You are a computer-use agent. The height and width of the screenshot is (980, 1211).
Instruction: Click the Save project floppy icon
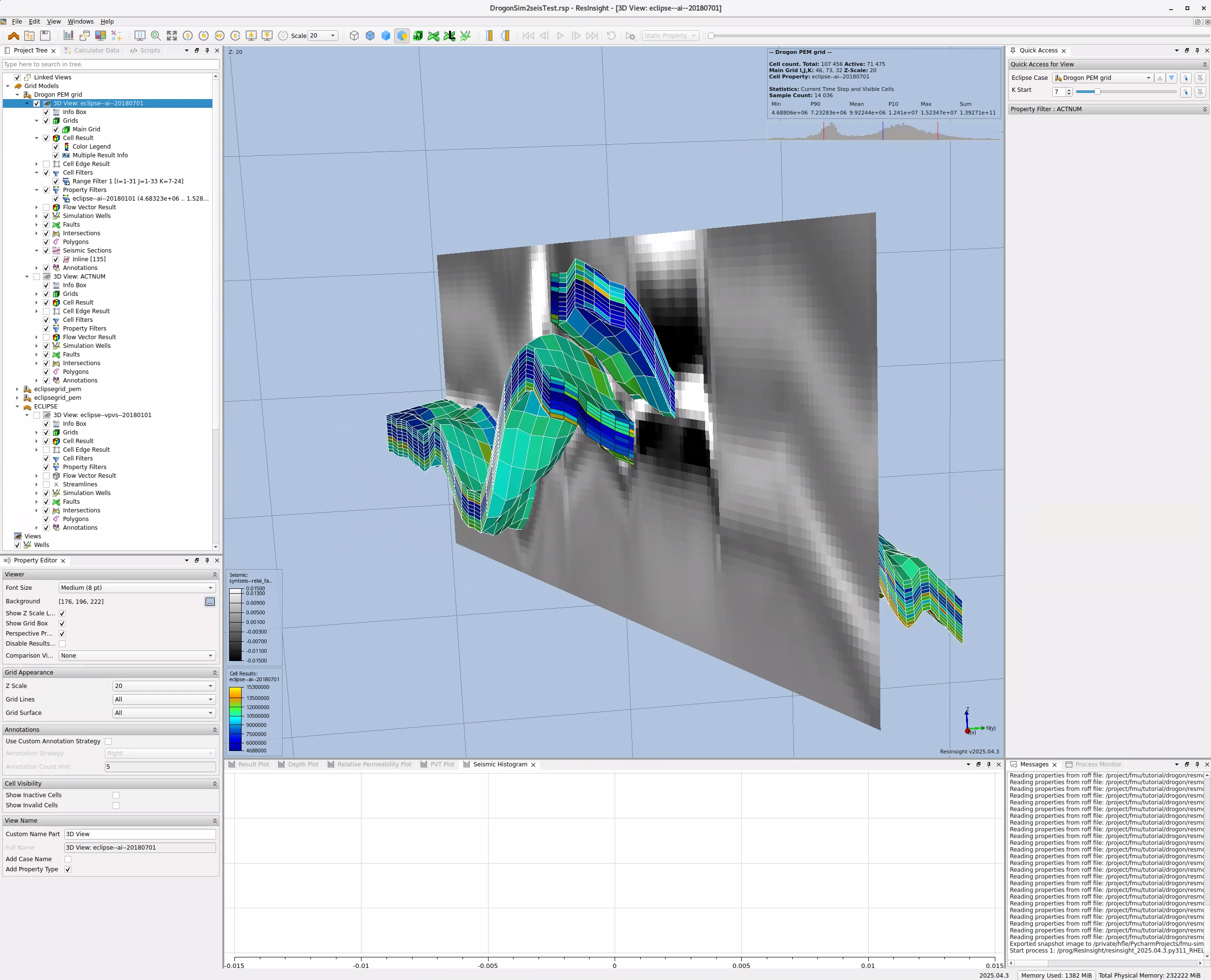pyautogui.click(x=45, y=36)
